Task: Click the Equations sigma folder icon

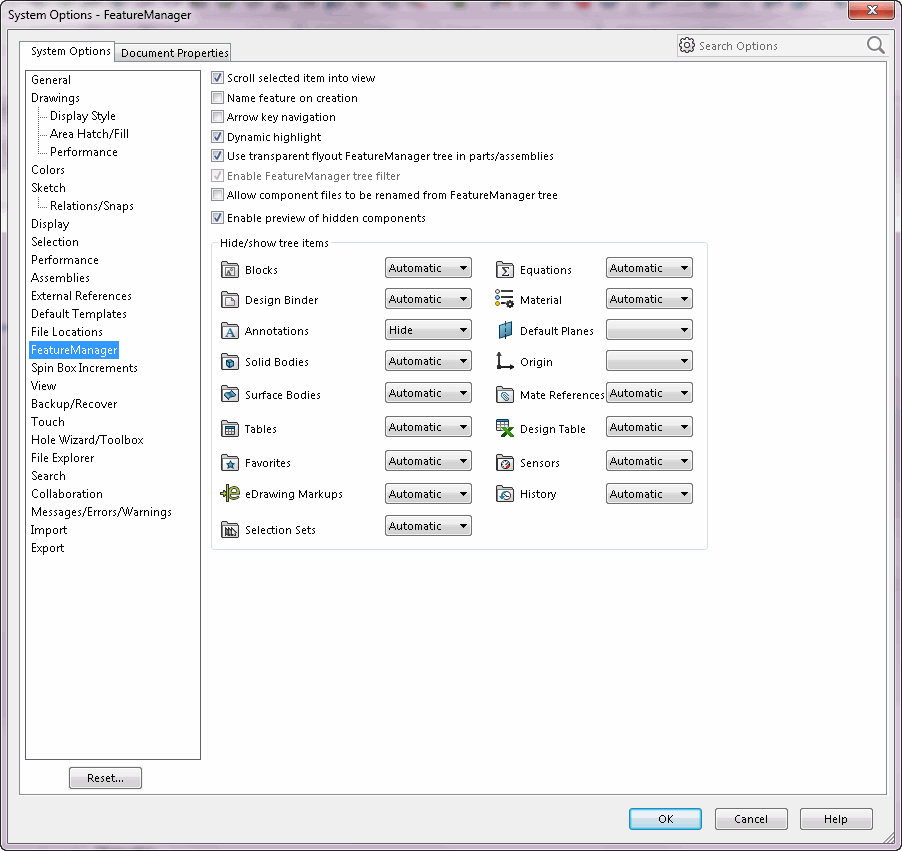Action: tap(504, 269)
